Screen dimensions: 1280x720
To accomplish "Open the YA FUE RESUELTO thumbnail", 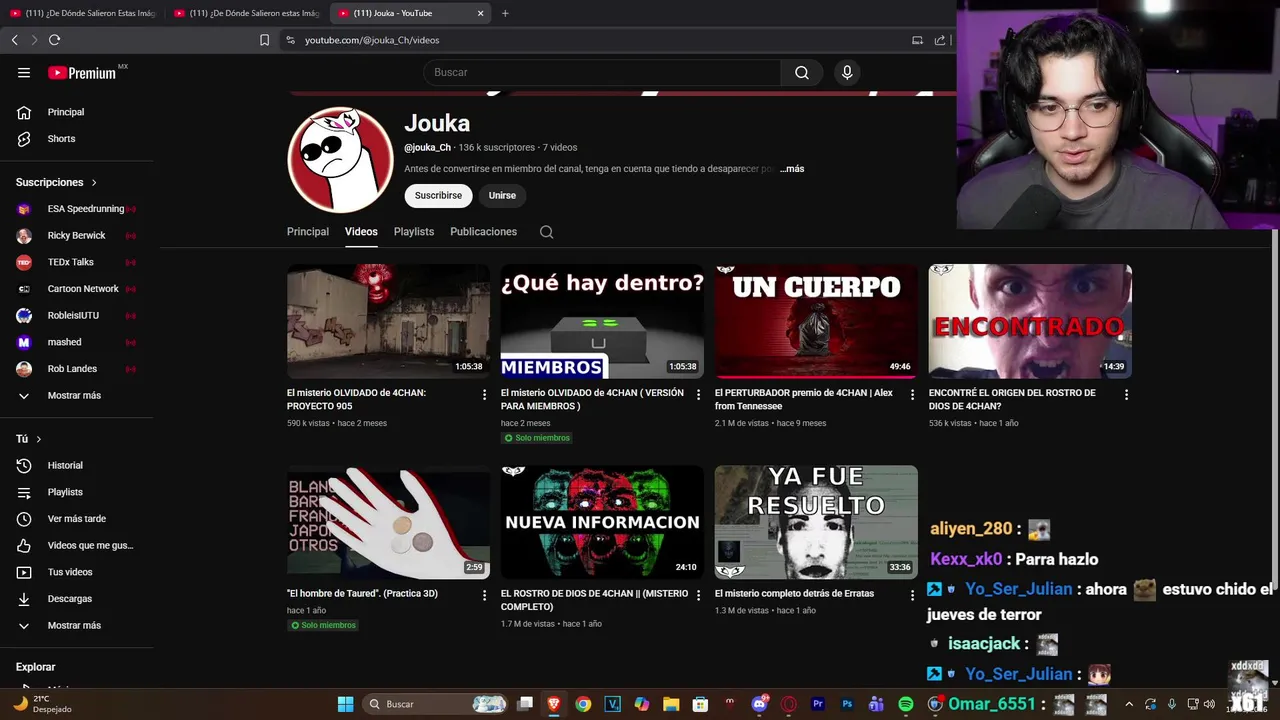I will click(x=816, y=522).
